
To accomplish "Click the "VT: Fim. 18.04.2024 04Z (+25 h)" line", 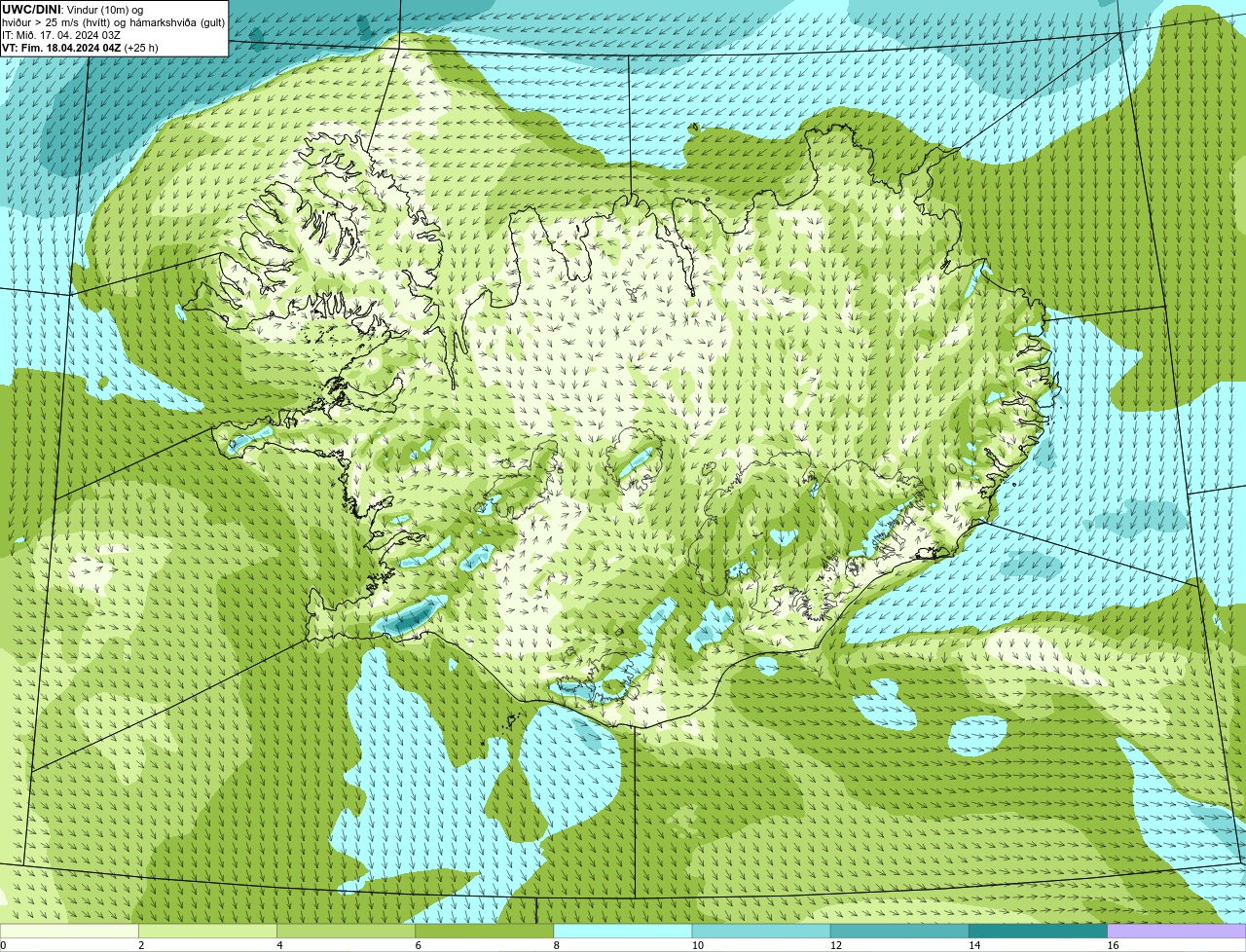I will click(x=80, y=48).
